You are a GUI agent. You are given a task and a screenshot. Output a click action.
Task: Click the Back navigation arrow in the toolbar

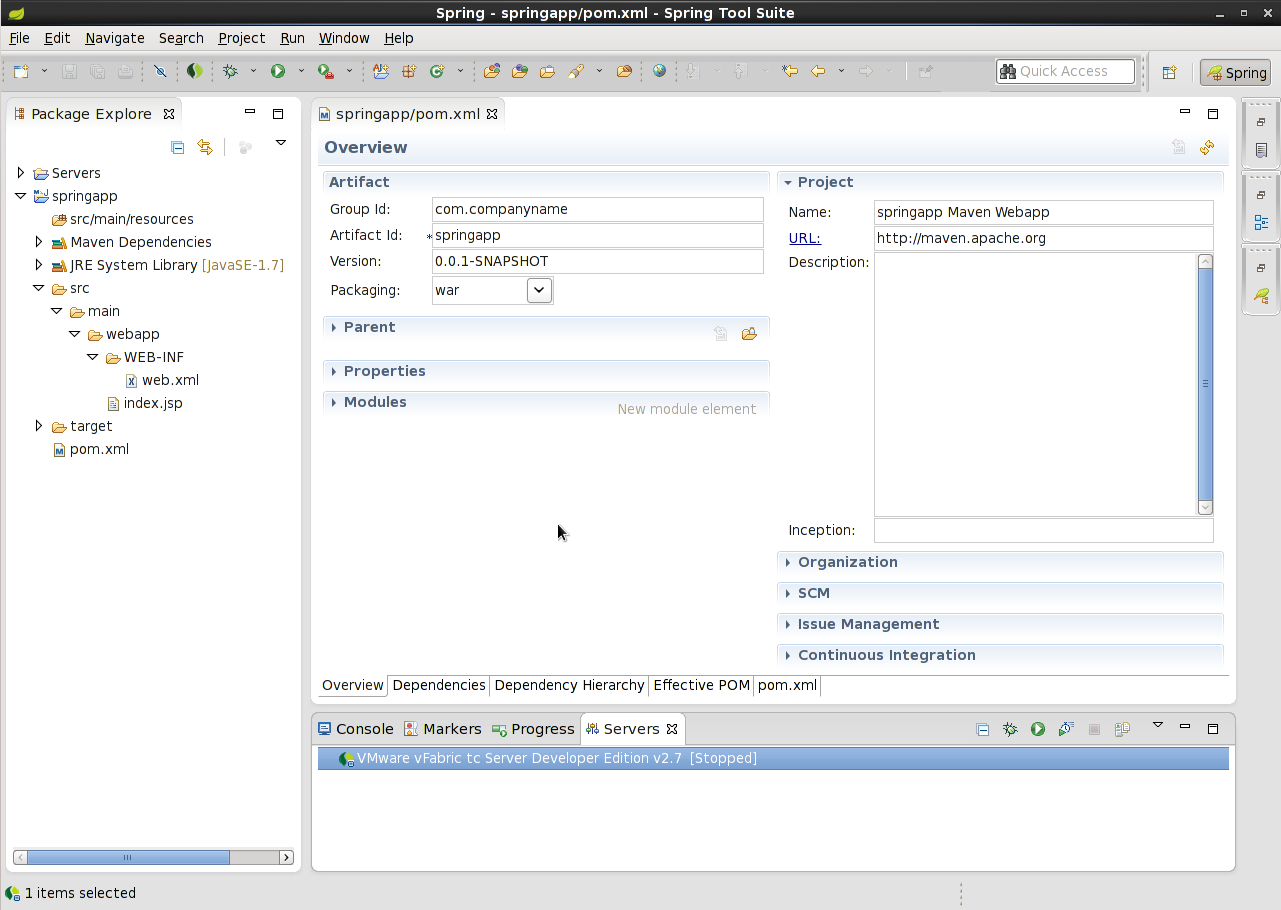click(819, 71)
